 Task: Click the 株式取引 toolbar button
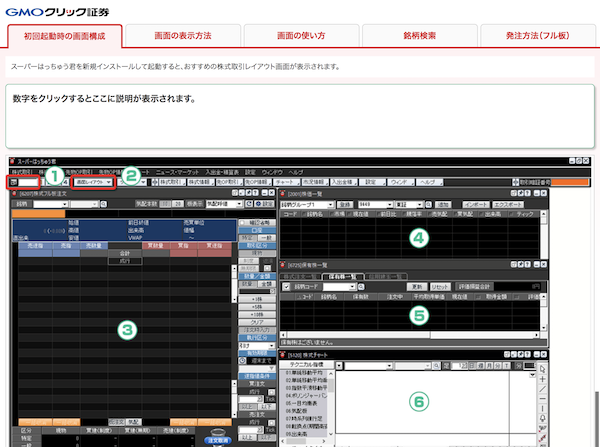(x=172, y=182)
